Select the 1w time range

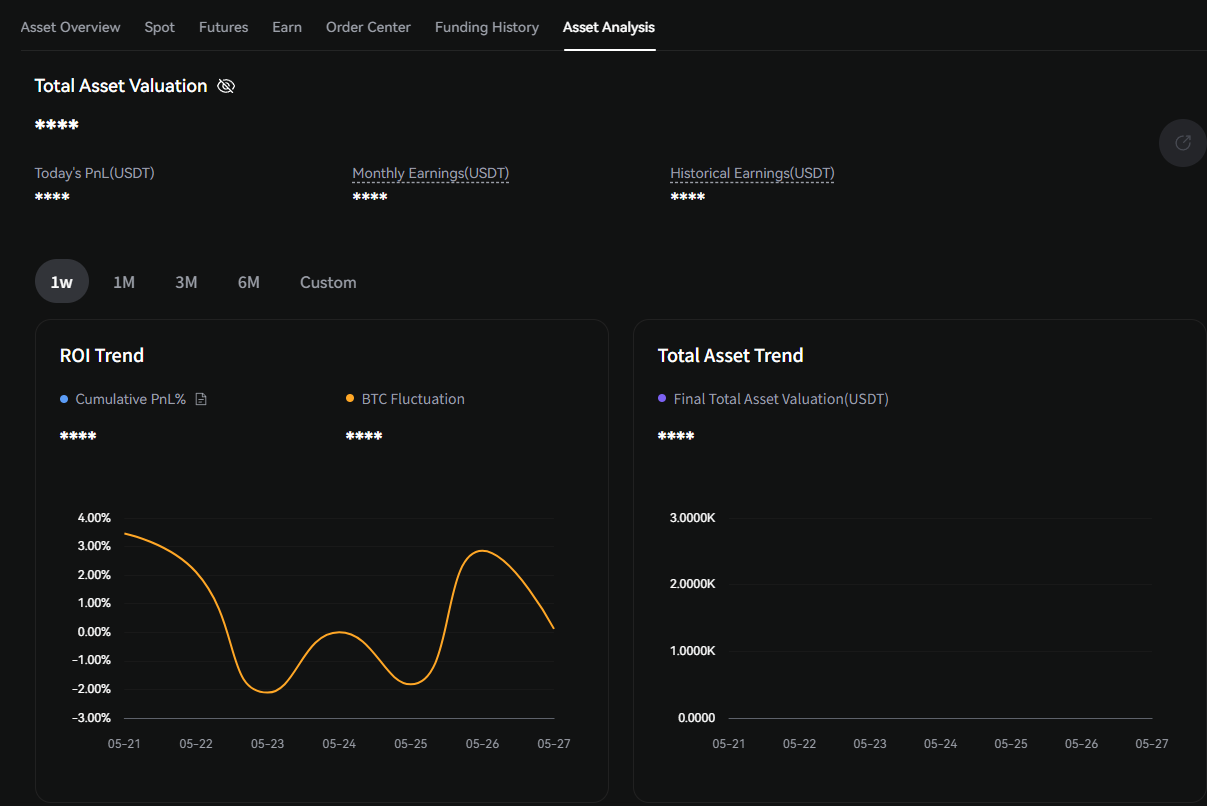point(62,282)
